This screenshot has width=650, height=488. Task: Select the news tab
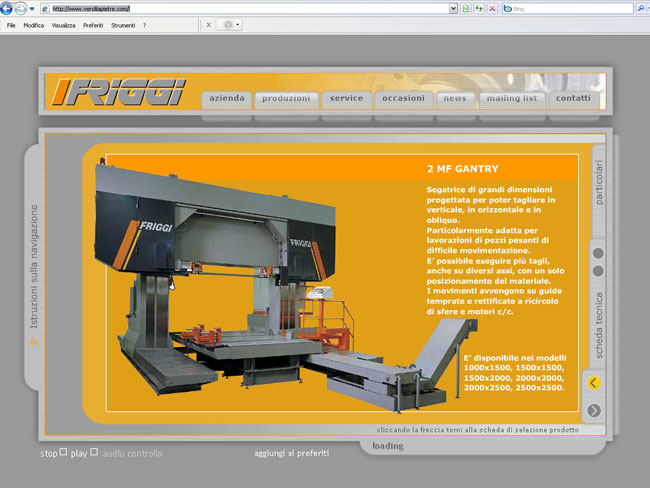pyautogui.click(x=455, y=100)
